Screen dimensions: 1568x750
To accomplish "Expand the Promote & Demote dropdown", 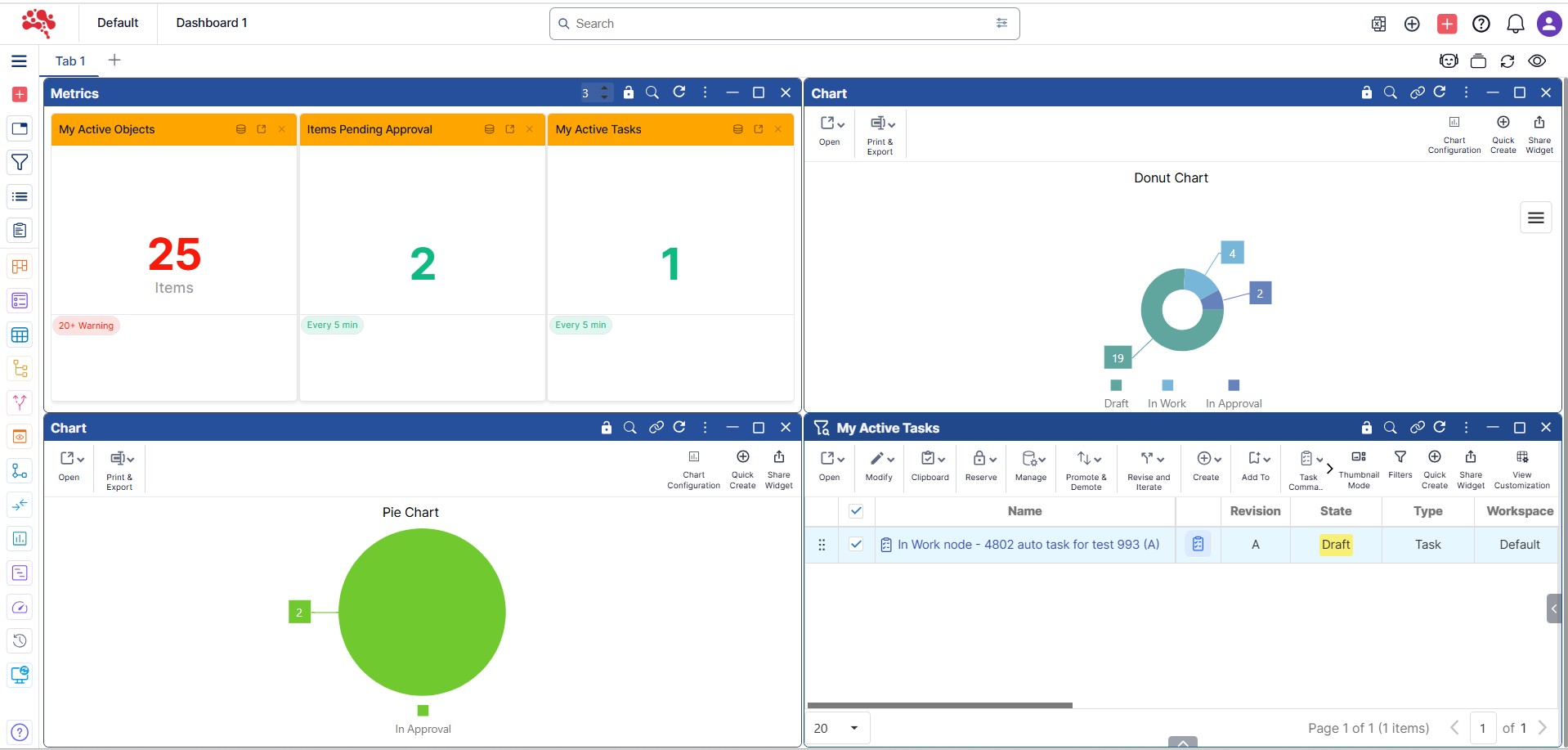I will click(x=1086, y=469).
